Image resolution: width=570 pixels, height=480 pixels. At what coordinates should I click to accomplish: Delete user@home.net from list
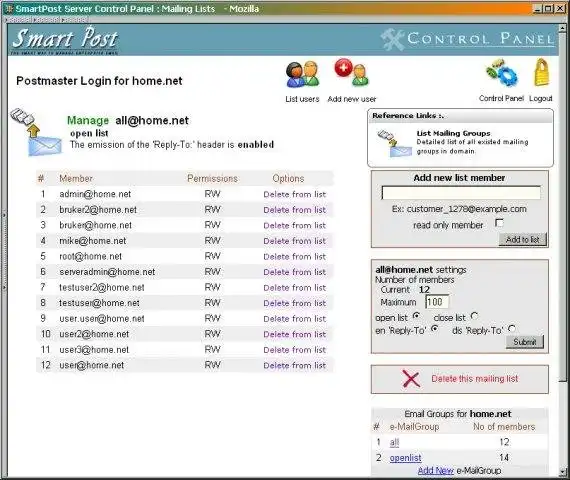(x=295, y=365)
